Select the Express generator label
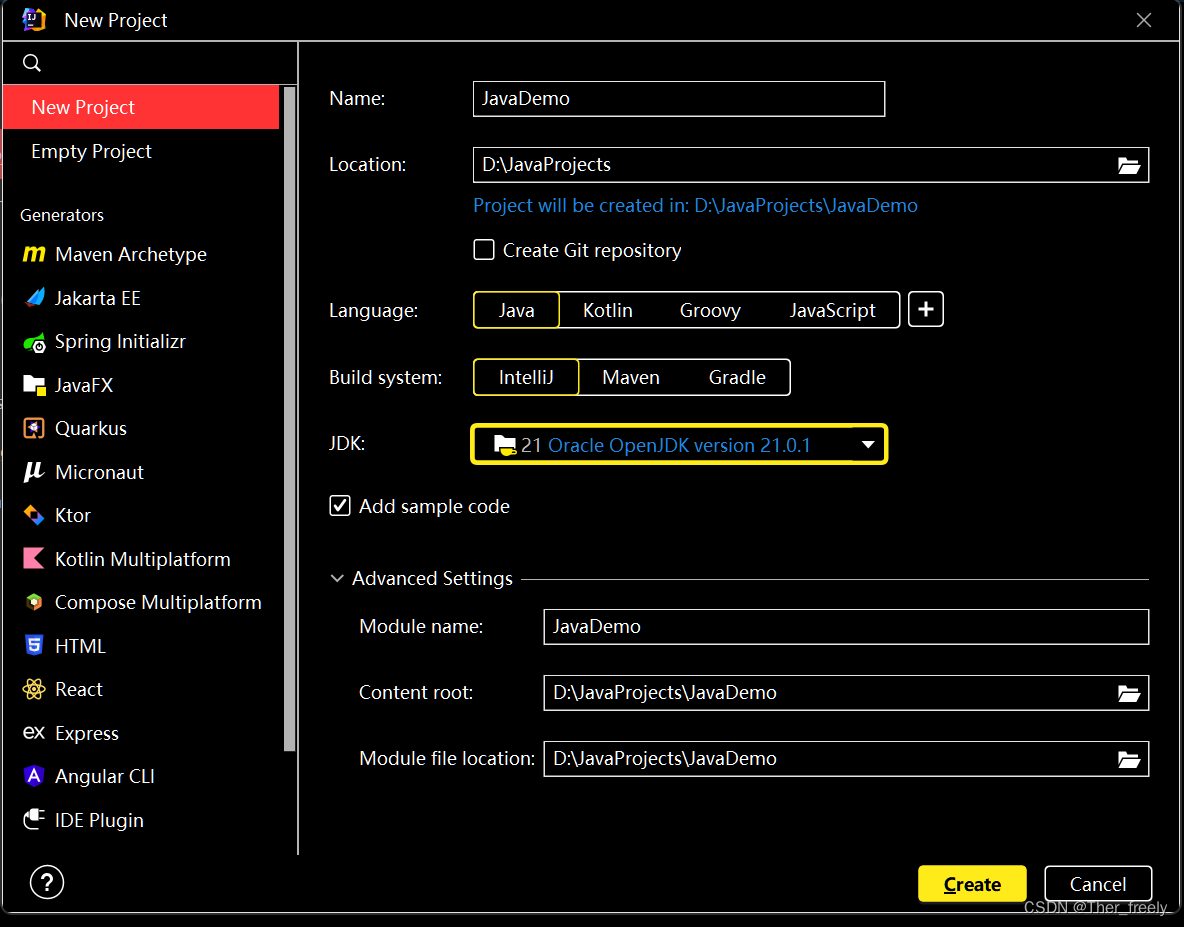 [x=87, y=733]
